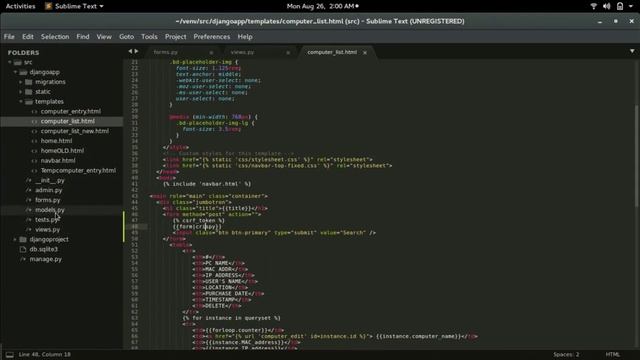The image size is (640, 360).
Task: Open navbar.html file
Action: pos(58,160)
